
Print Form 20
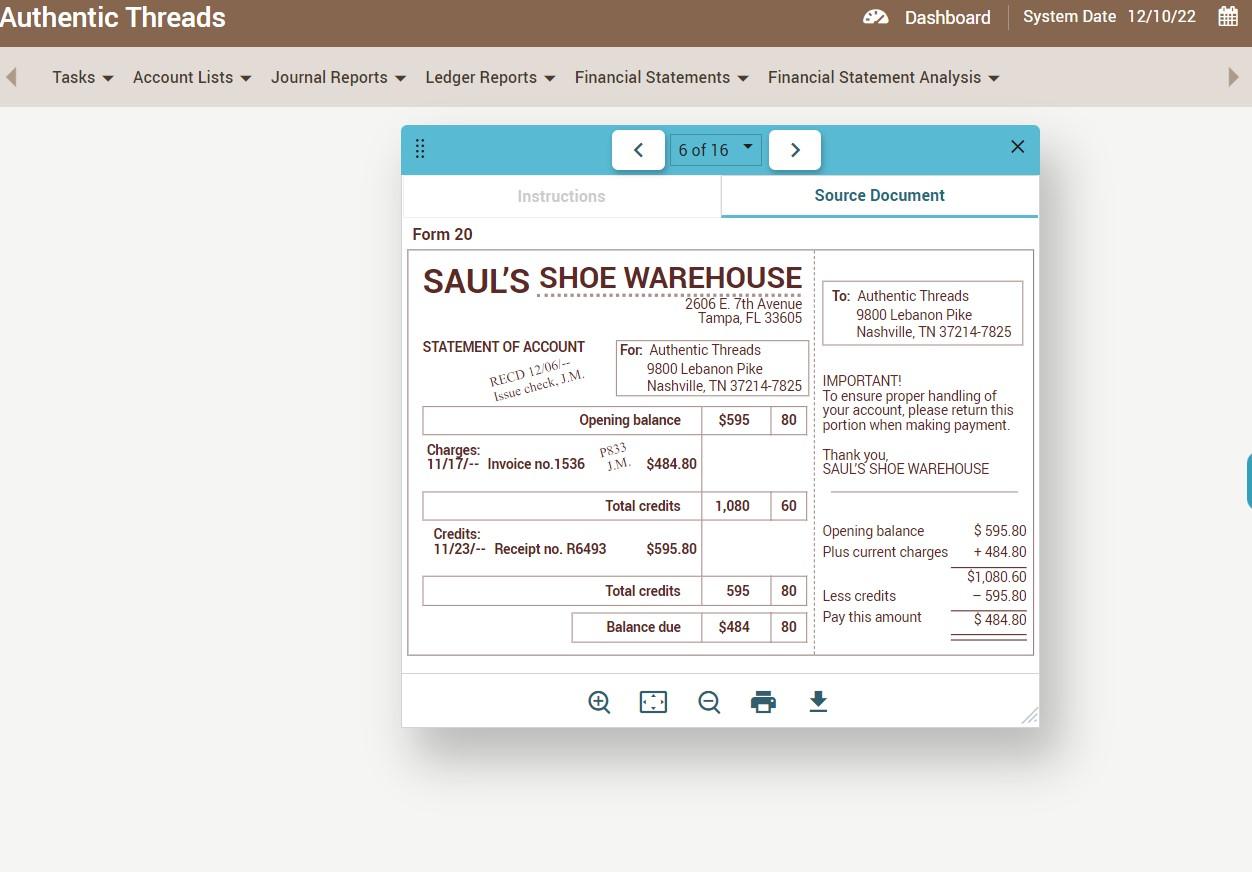pyautogui.click(x=763, y=701)
